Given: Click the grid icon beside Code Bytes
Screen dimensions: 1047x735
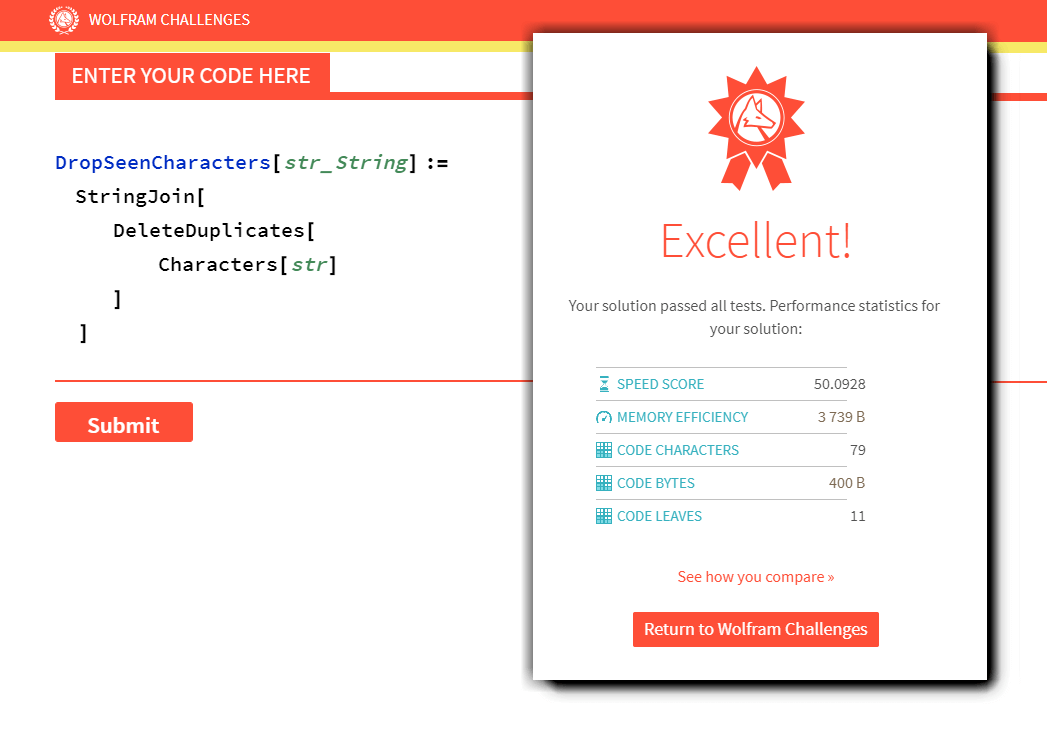Looking at the screenshot, I should (604, 483).
